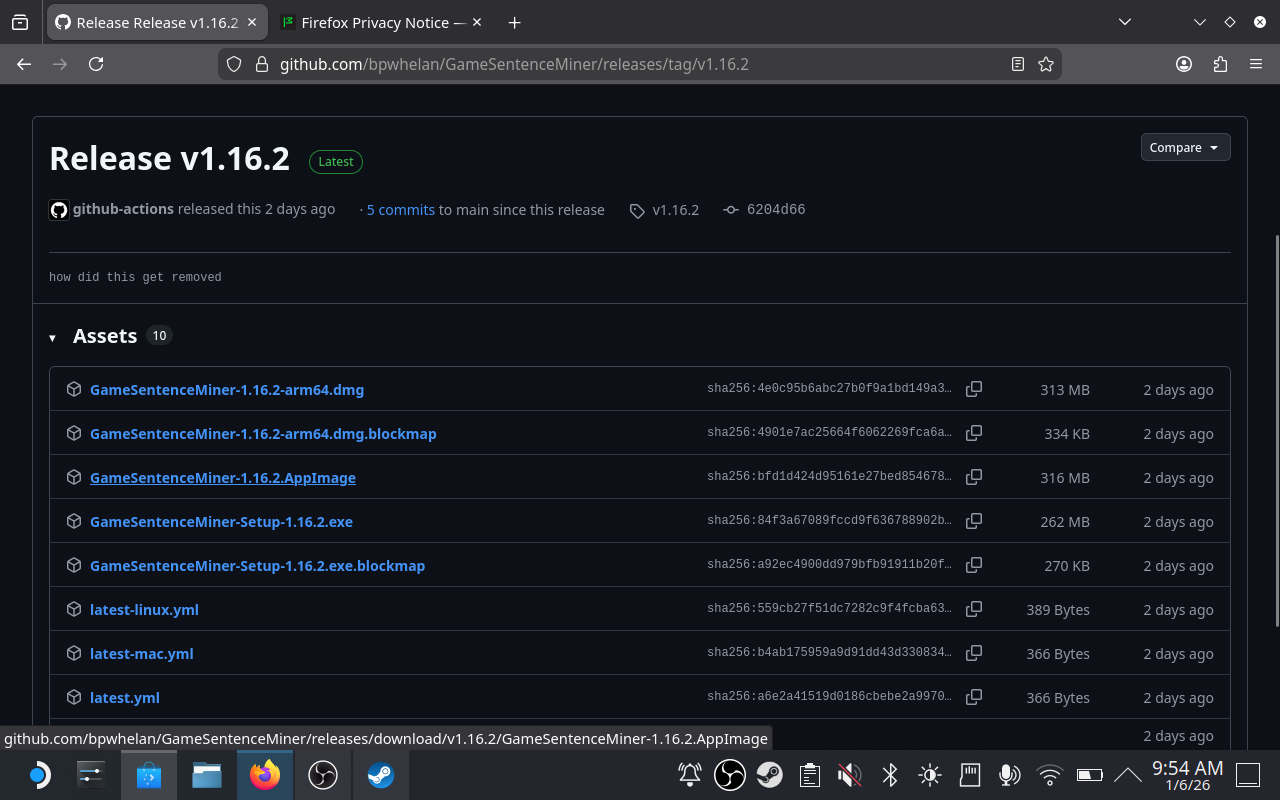Viewport: 1280px width, 800px height.
Task: Launch OBS Studio from the taskbar
Action: click(x=322, y=775)
